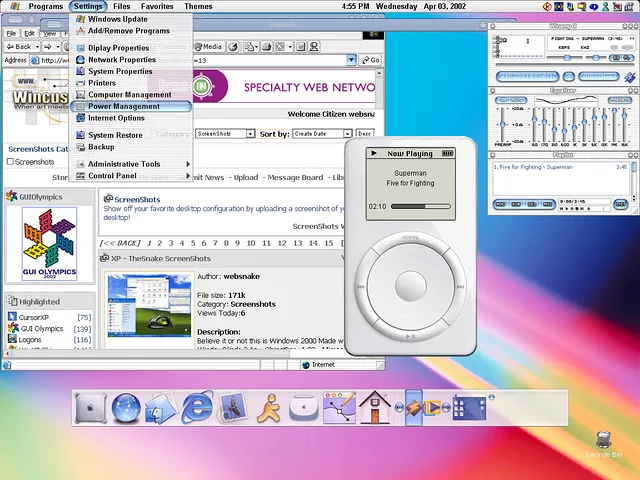The image size is (640, 480).
Task: Open the Mail stamp icon in dock
Action: [x=233, y=408]
